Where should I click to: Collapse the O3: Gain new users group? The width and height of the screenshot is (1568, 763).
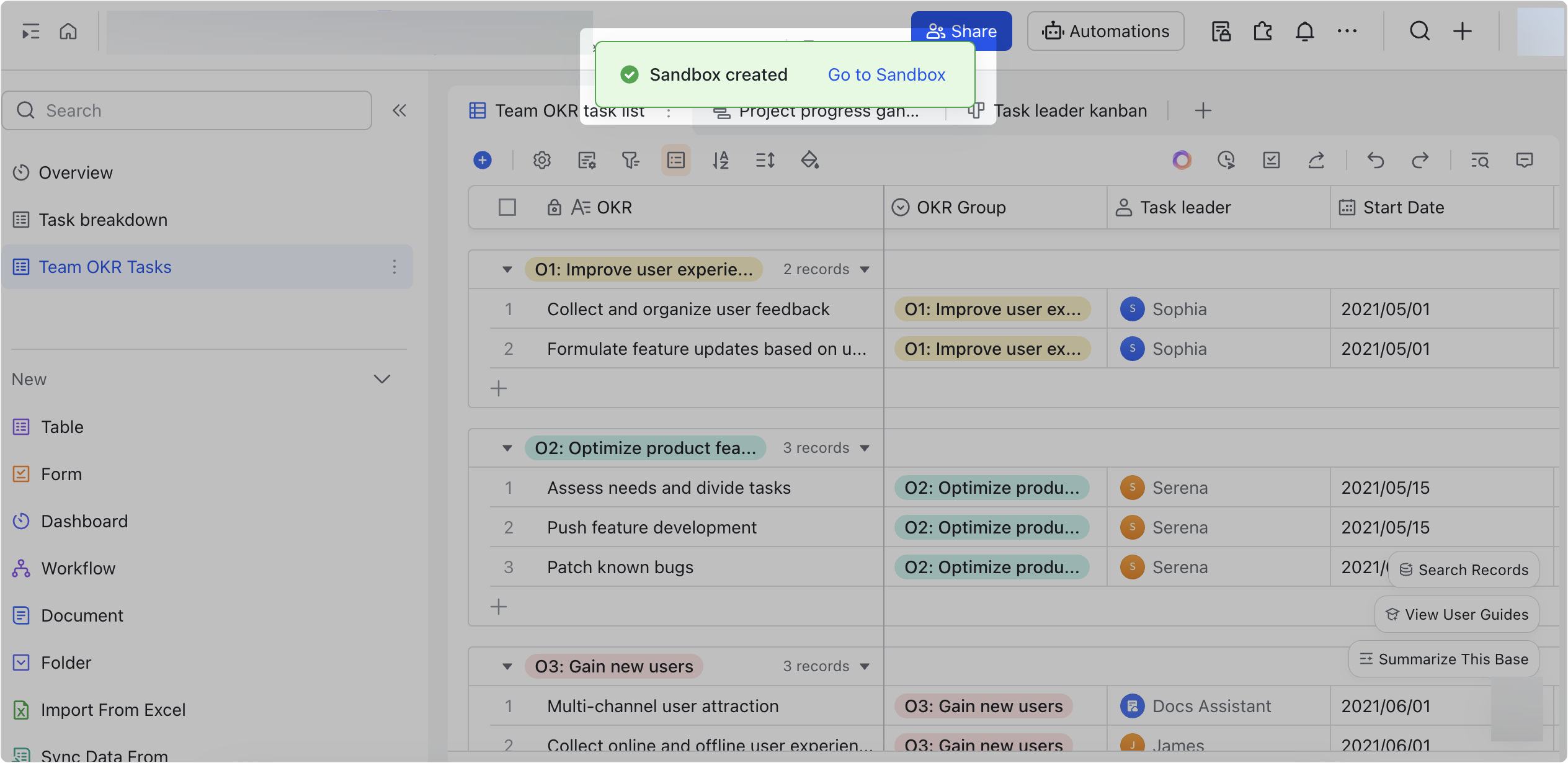507,666
